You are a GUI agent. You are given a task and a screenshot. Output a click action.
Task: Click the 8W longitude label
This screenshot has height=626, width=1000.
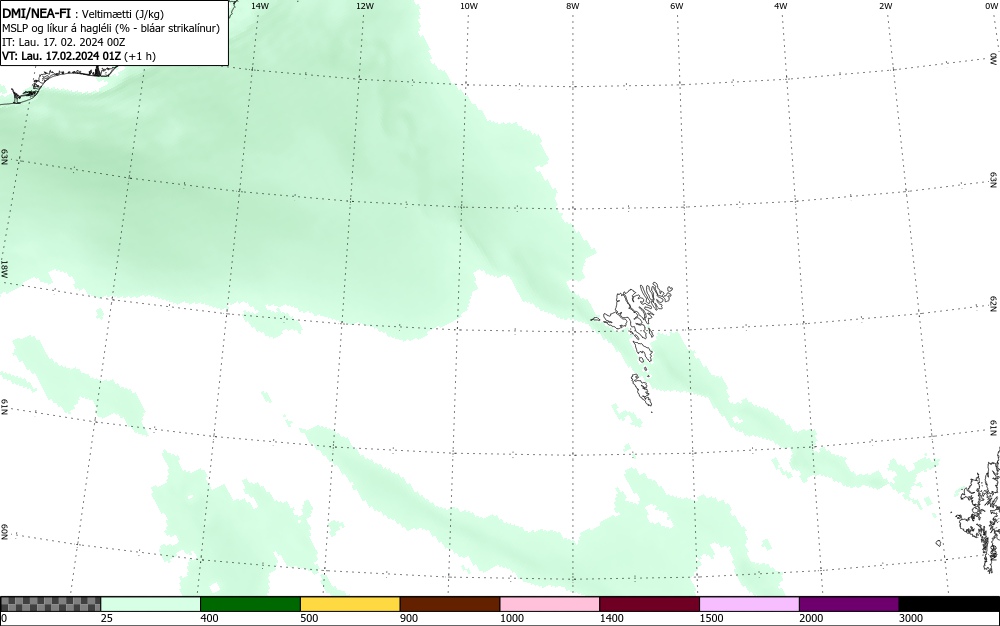coord(573,6)
